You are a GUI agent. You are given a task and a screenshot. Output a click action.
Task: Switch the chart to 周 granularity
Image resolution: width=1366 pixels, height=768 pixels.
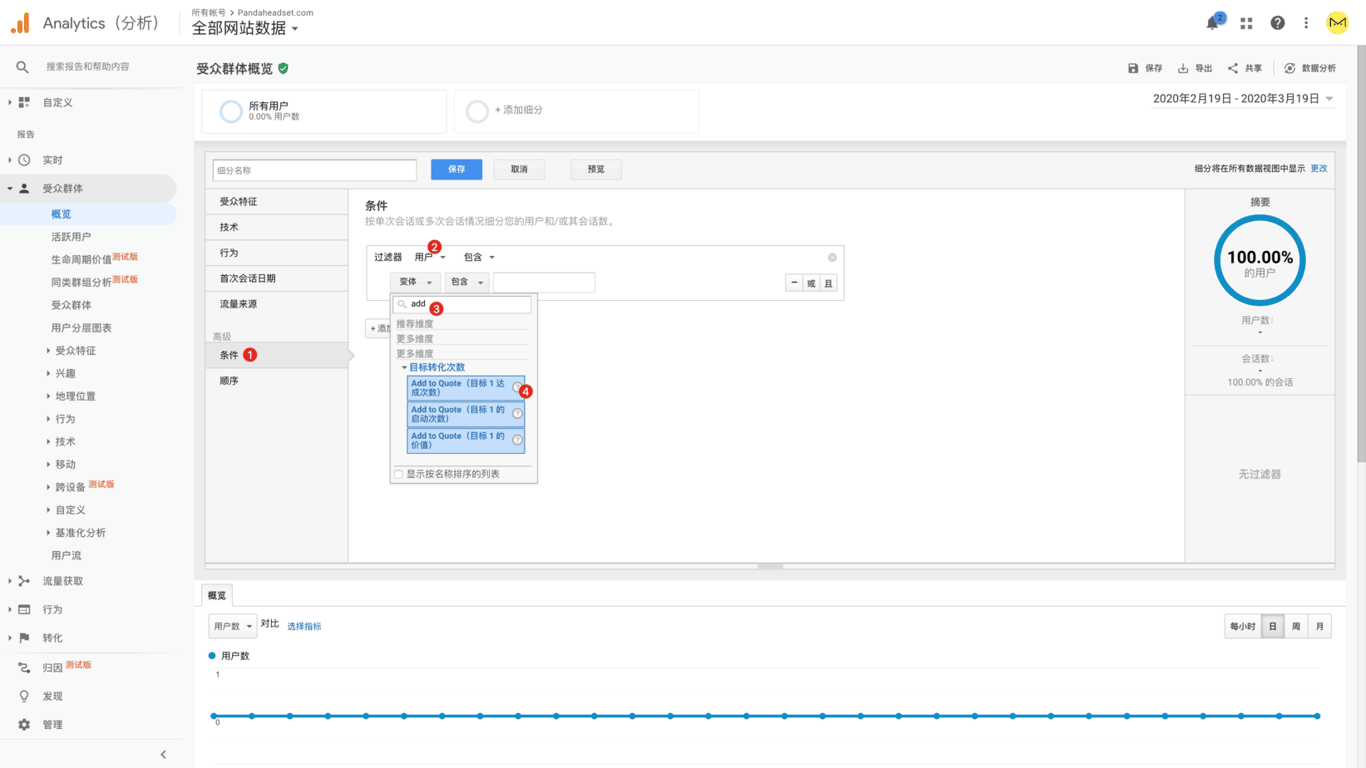(x=1296, y=626)
